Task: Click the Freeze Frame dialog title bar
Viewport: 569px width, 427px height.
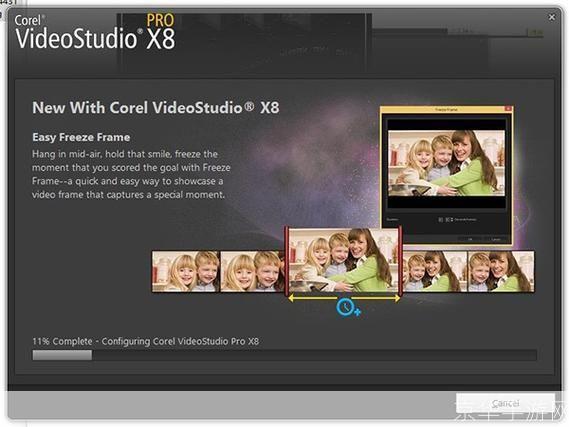Action: pyautogui.click(x=446, y=109)
